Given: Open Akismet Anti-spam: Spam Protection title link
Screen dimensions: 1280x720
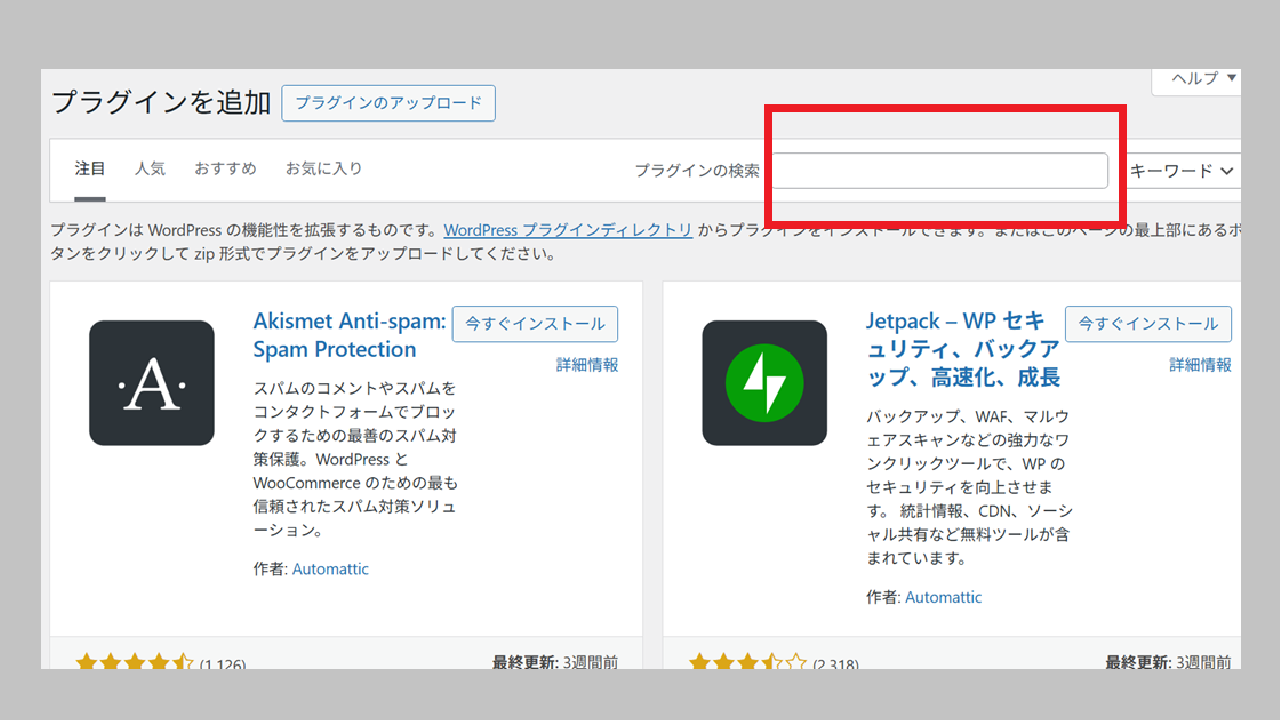Looking at the screenshot, I should tap(349, 335).
